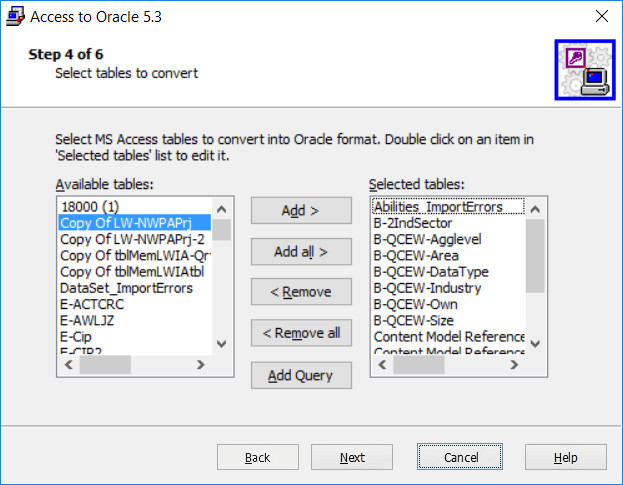Click the wizard database conversion logo

(585, 70)
